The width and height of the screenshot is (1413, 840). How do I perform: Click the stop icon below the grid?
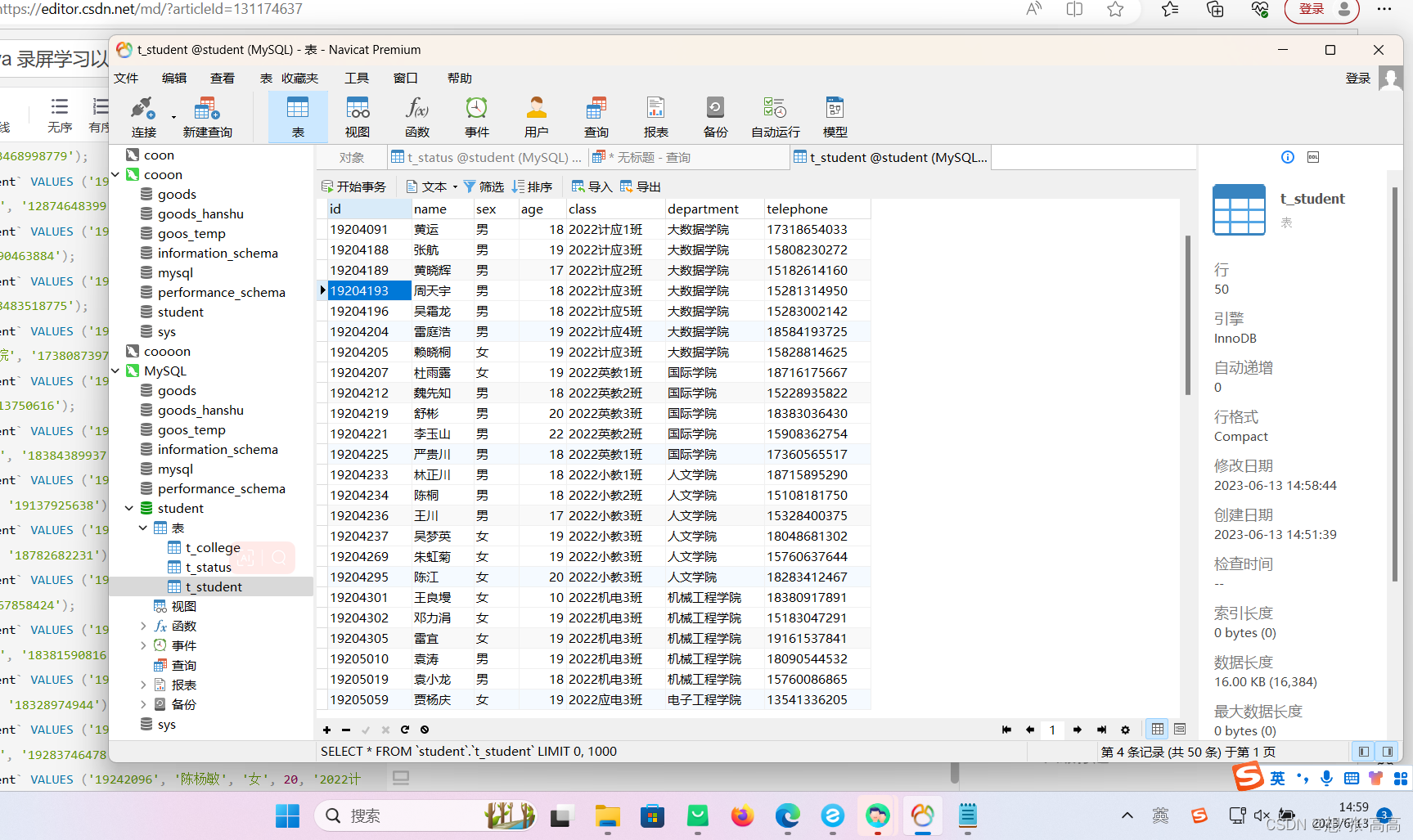[x=425, y=730]
